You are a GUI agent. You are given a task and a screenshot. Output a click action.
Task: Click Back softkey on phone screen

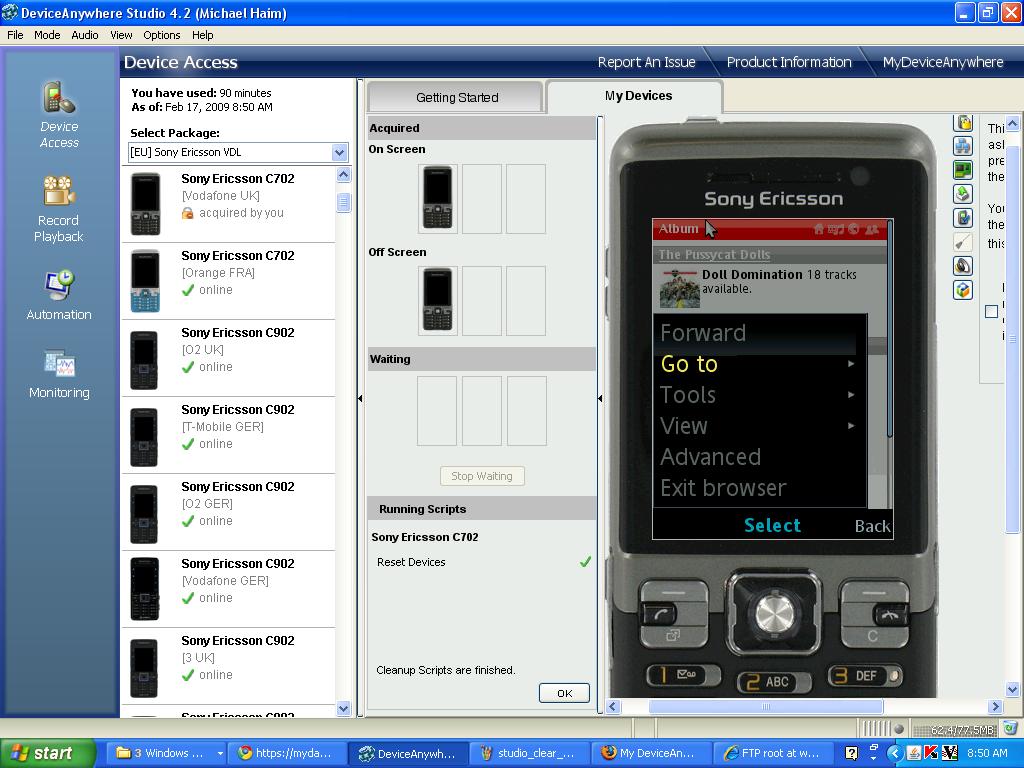[872, 526]
